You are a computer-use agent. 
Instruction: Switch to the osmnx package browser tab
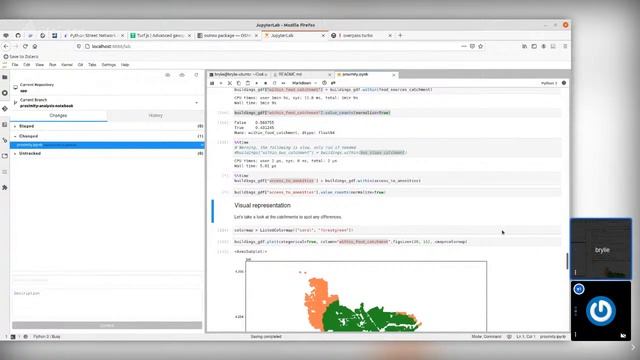[x=227, y=36]
